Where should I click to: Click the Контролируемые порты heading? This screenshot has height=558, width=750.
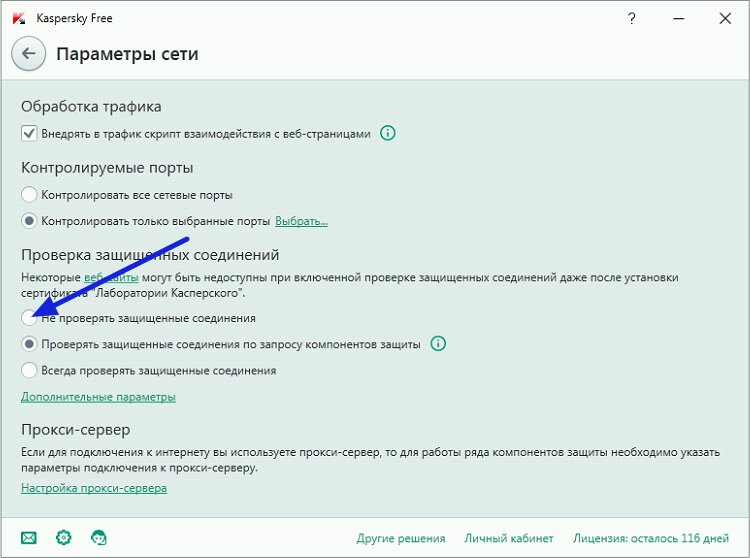pyautogui.click(x=107, y=167)
